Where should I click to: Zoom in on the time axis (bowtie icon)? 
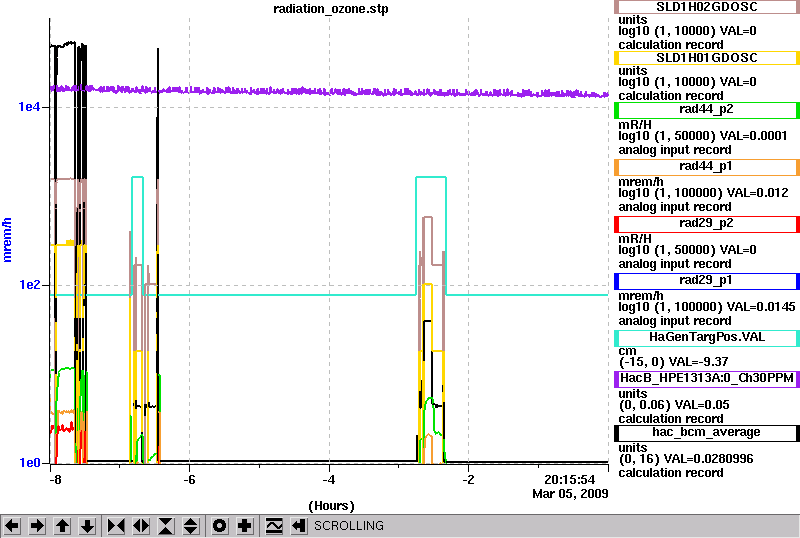coord(116,526)
